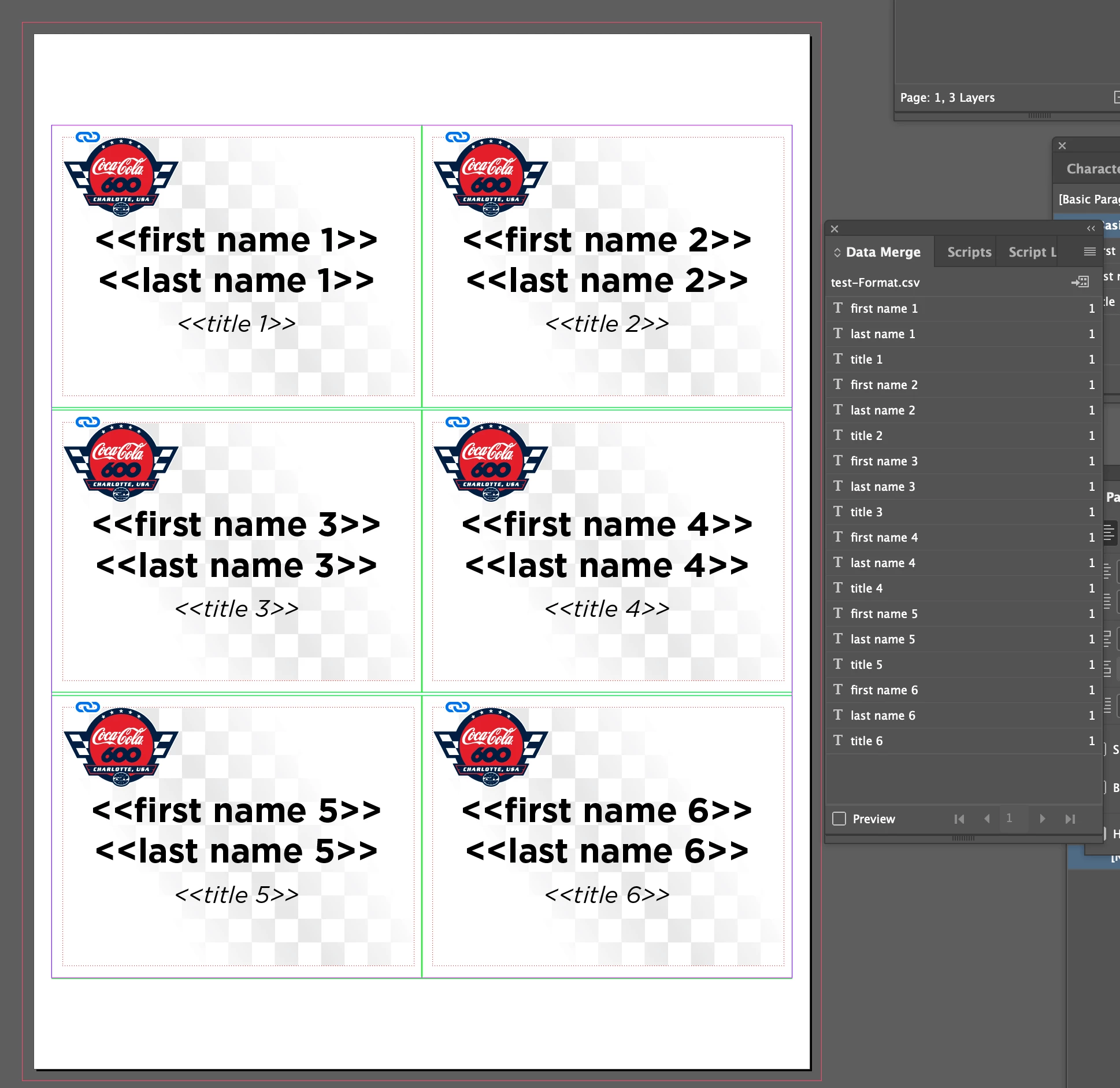Select the Data Merge tab
The width and height of the screenshot is (1120, 1088).
click(882, 252)
